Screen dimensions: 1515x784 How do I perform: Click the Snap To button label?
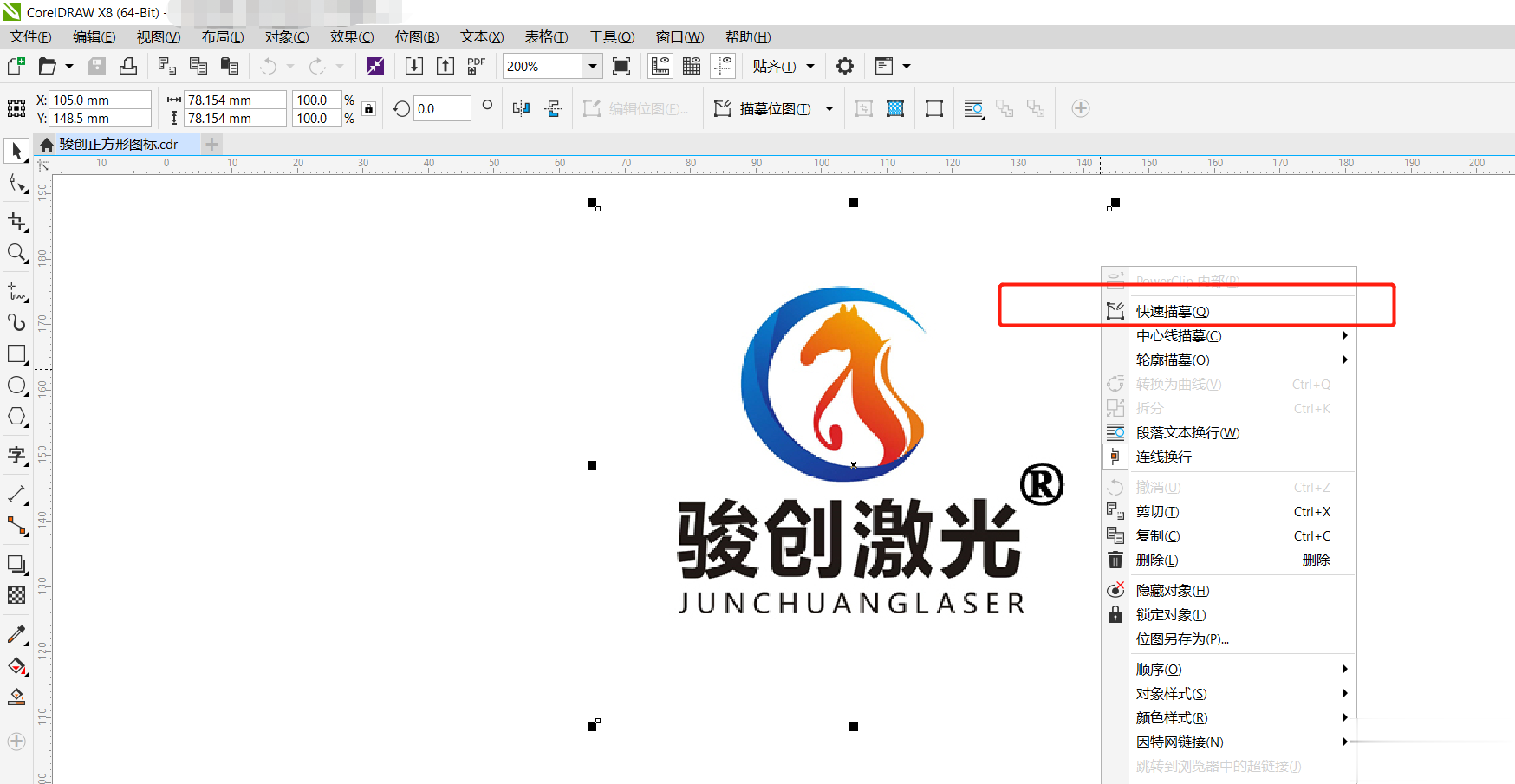tap(774, 66)
